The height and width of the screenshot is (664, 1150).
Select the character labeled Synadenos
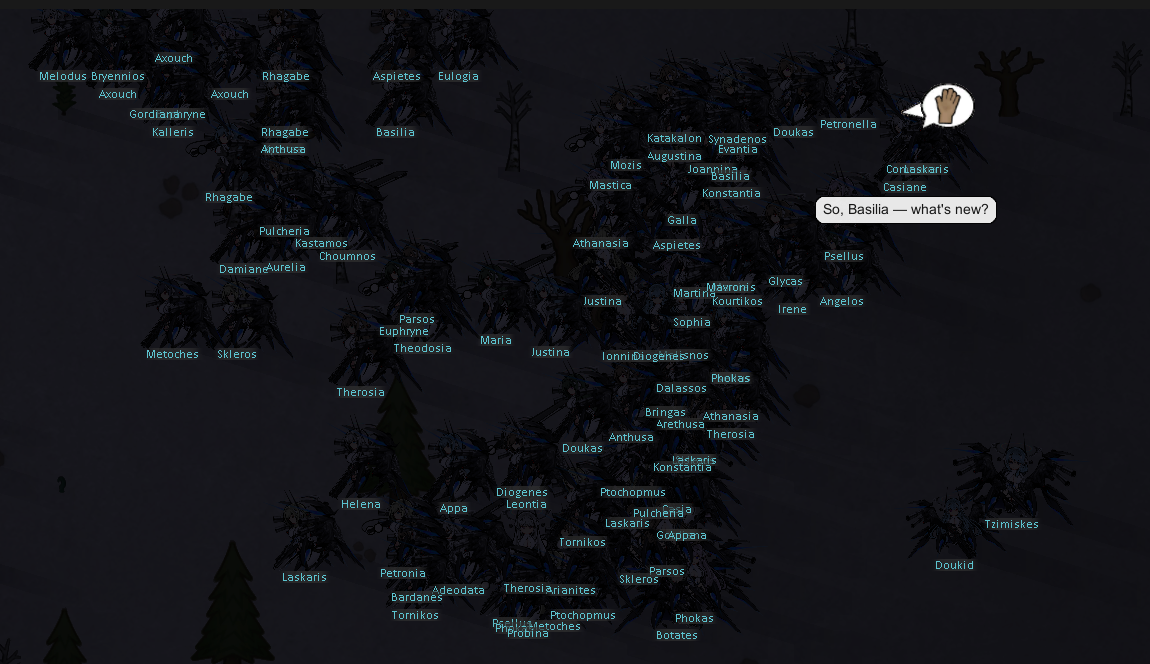[737, 139]
